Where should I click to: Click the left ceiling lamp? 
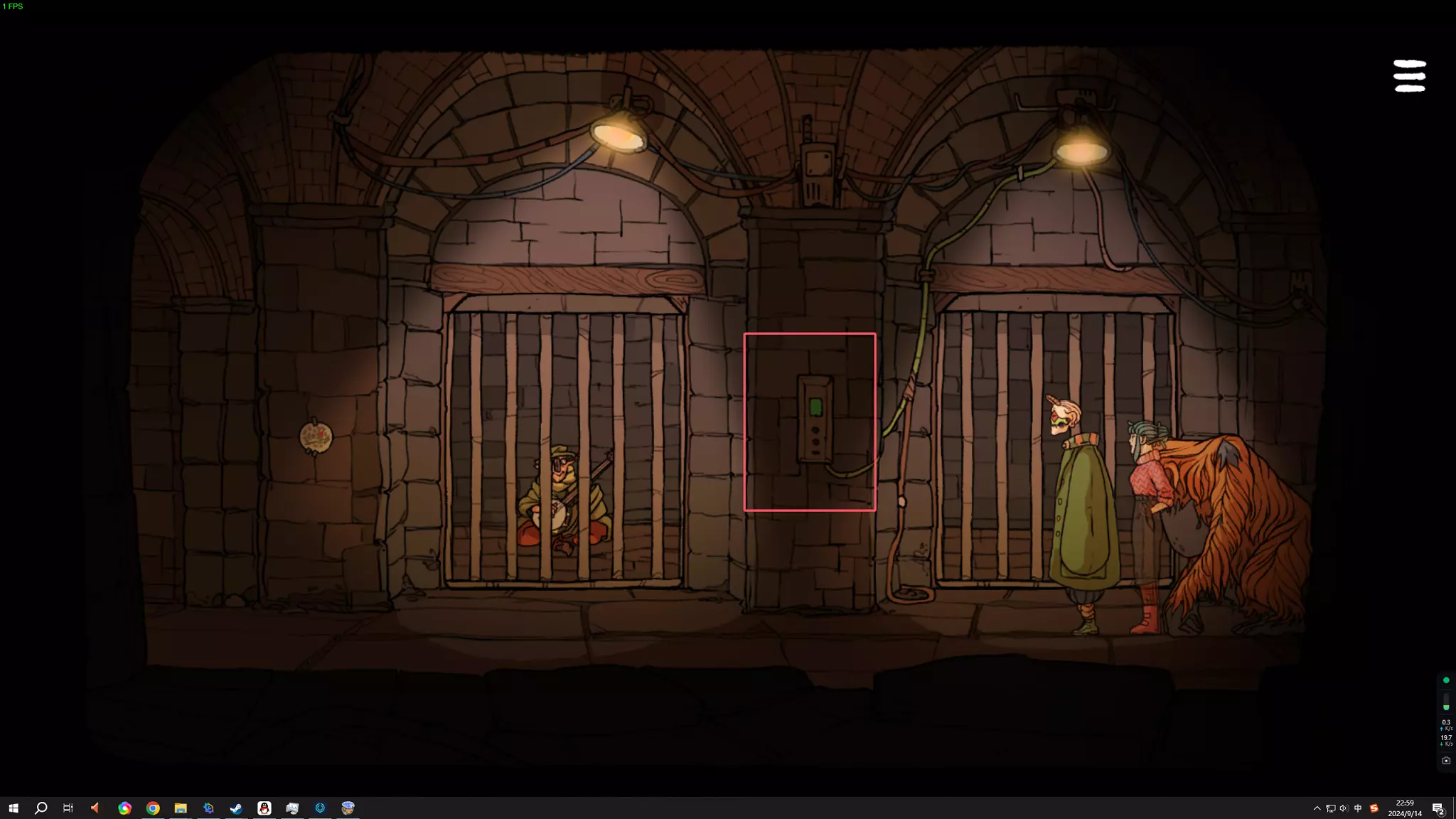[x=619, y=133]
